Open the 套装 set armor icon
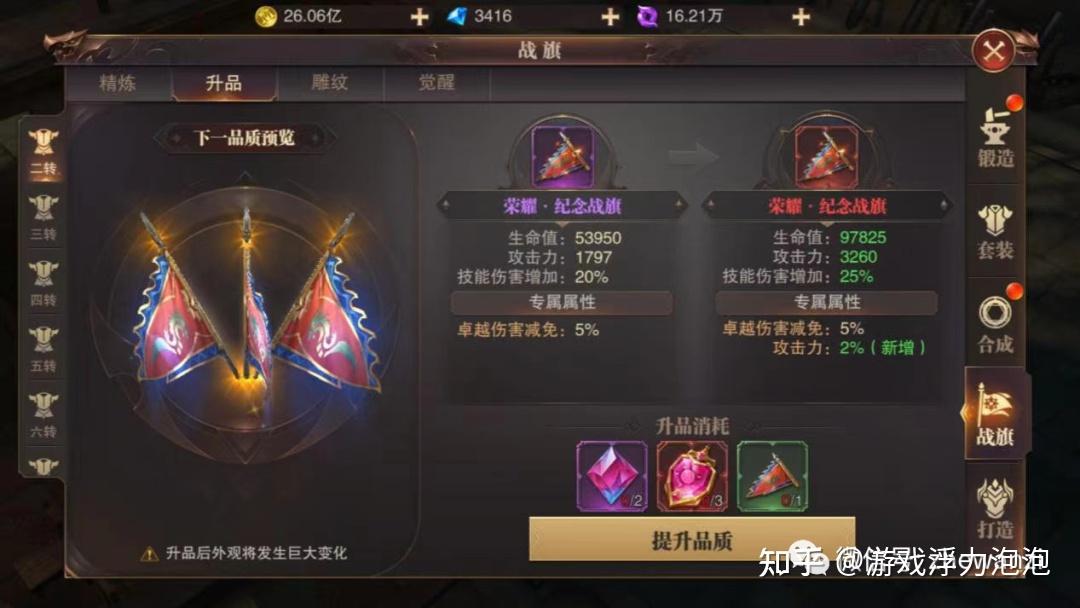 [x=995, y=231]
